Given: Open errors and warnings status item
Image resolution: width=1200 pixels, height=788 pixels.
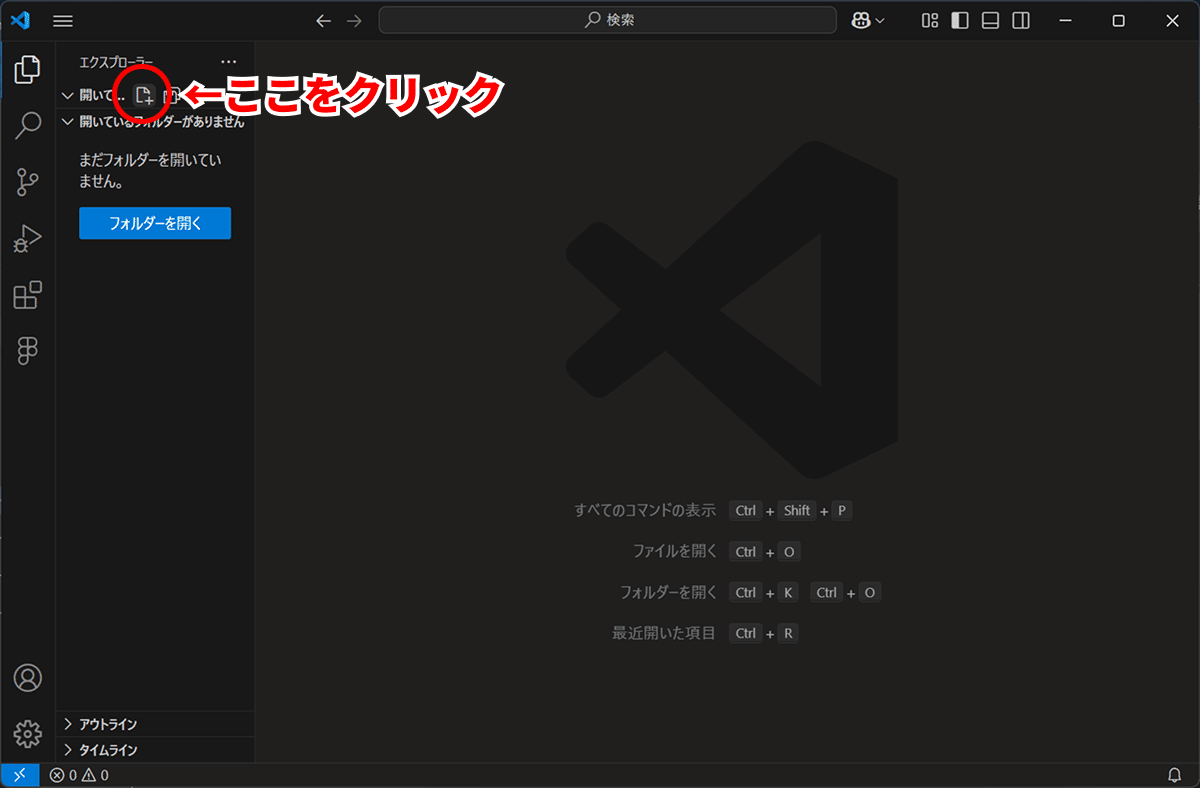Looking at the screenshot, I should click(80, 775).
